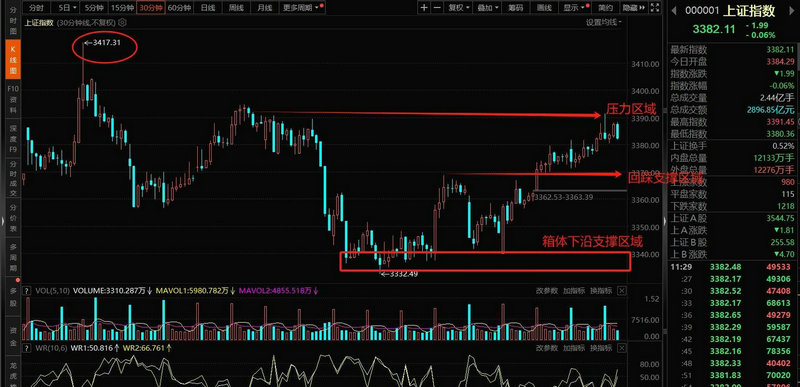800x387 pixels.
Task: Click the 下跌家数 1218 row
Action: (x=733, y=206)
